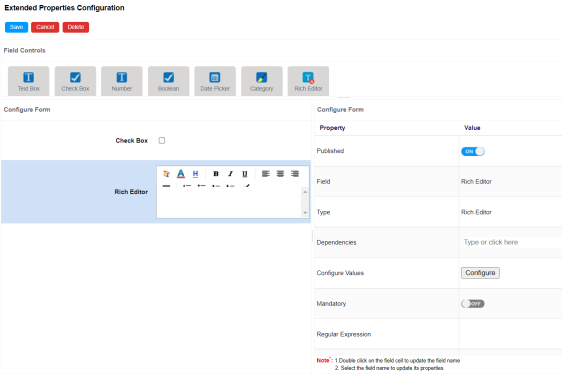Click the red Delete button
562x374 pixels.
(76, 27)
